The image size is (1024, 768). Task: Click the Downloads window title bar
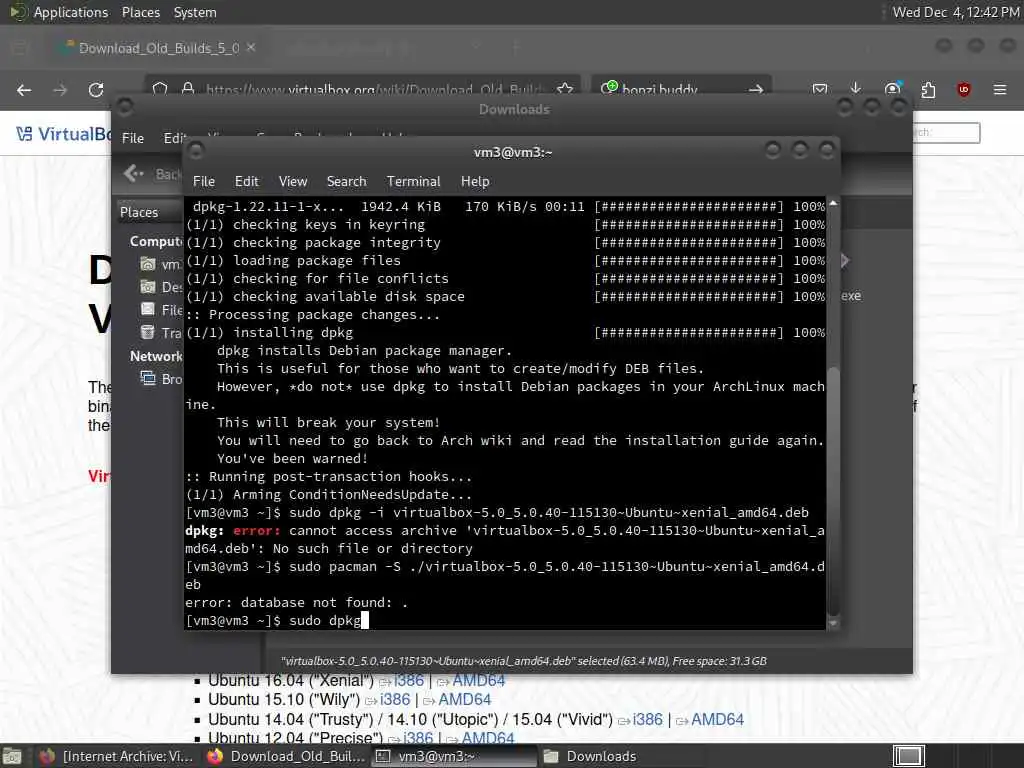[x=513, y=109]
